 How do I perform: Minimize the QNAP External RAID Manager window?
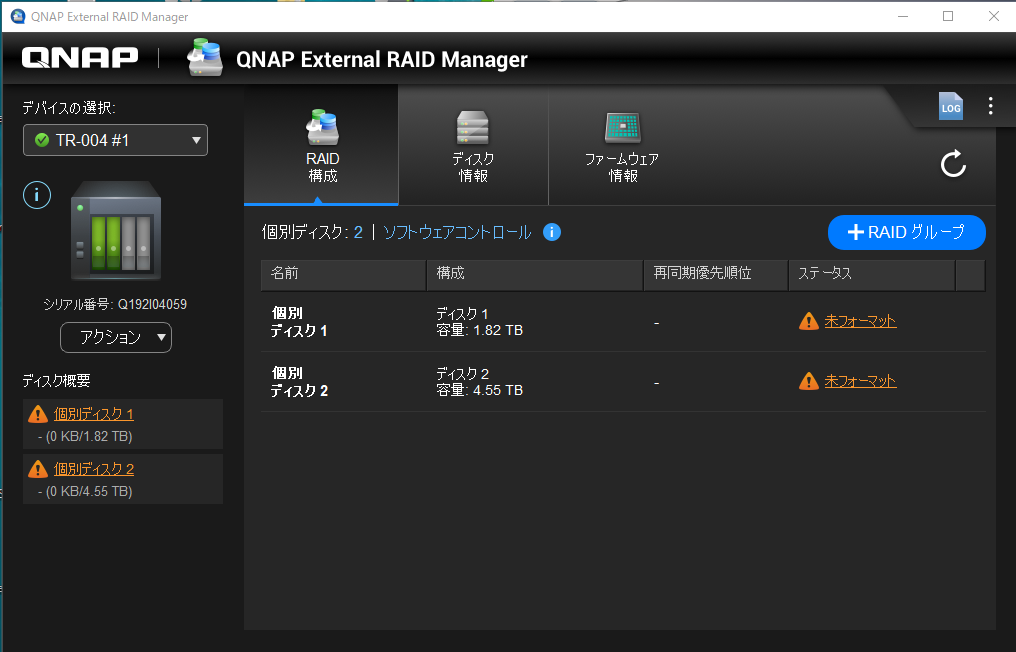tap(903, 16)
